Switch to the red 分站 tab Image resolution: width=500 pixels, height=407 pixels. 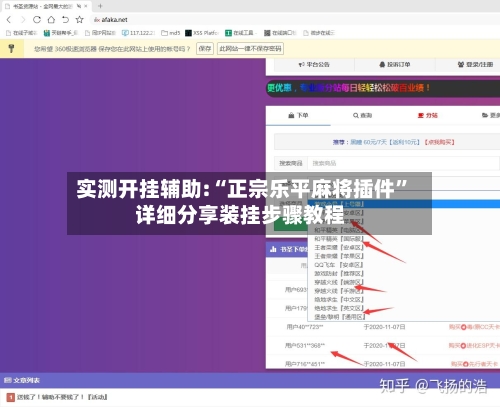428,115
